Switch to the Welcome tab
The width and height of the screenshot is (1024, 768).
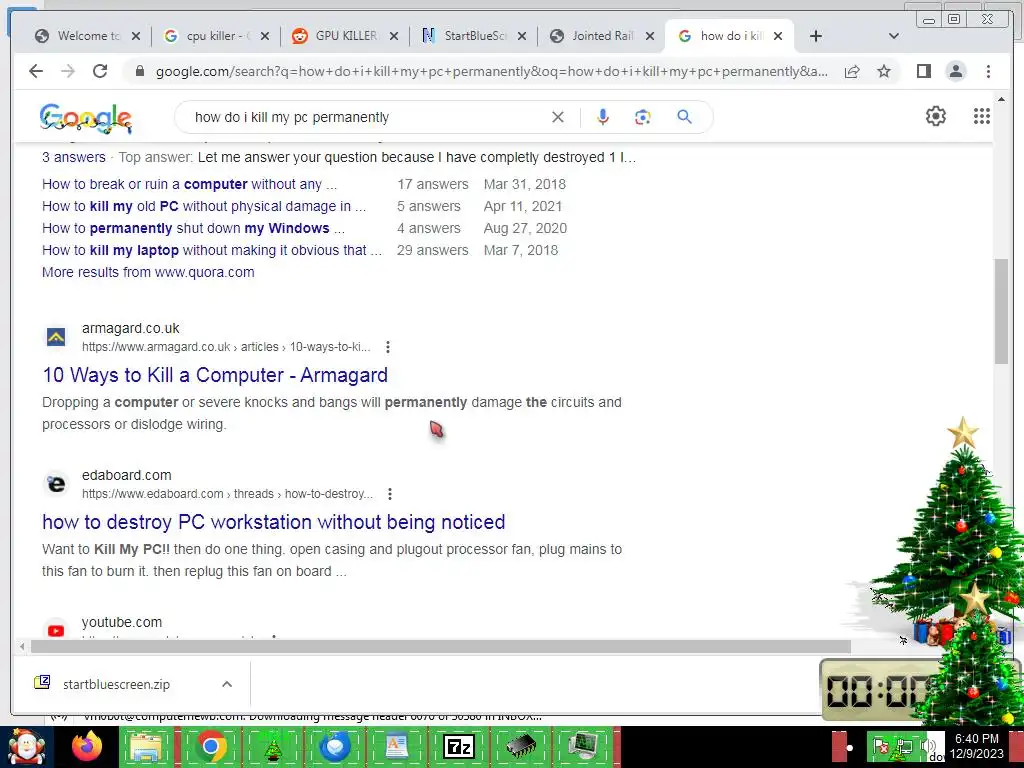tap(88, 36)
